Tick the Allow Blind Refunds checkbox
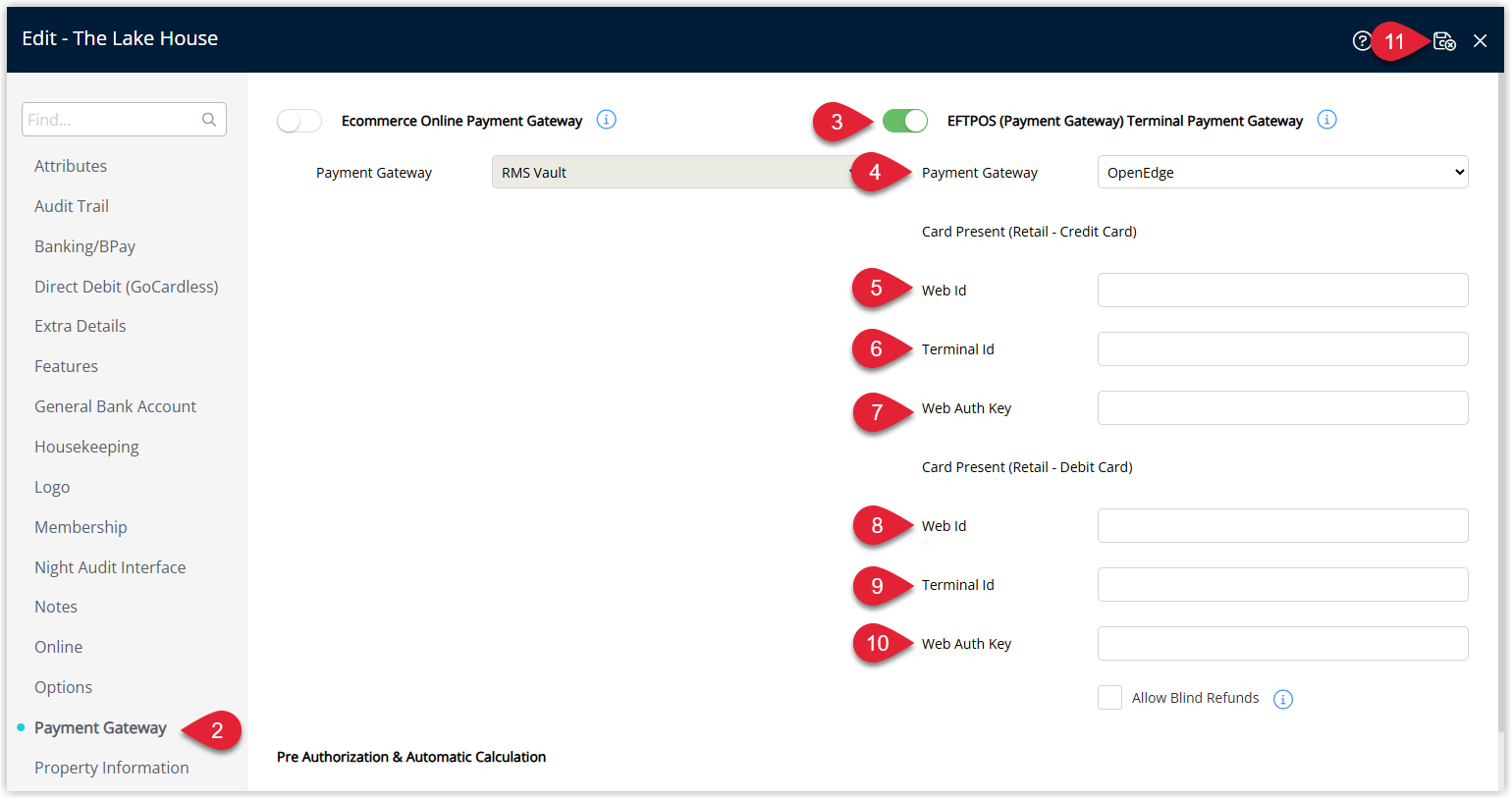The image size is (1512, 799). pyautogui.click(x=1109, y=698)
